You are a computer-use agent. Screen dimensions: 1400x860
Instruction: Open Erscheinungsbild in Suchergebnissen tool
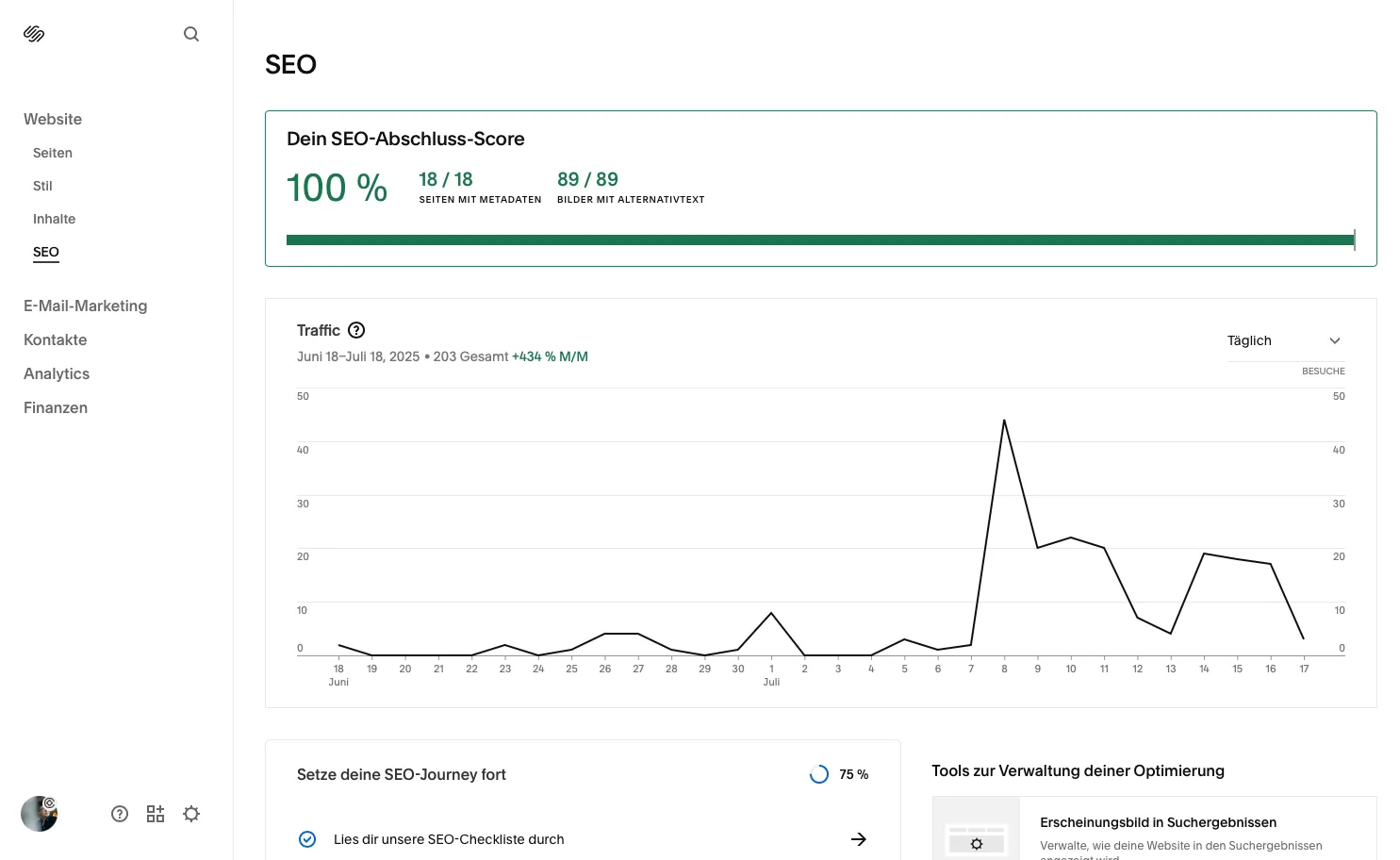coord(1158,821)
